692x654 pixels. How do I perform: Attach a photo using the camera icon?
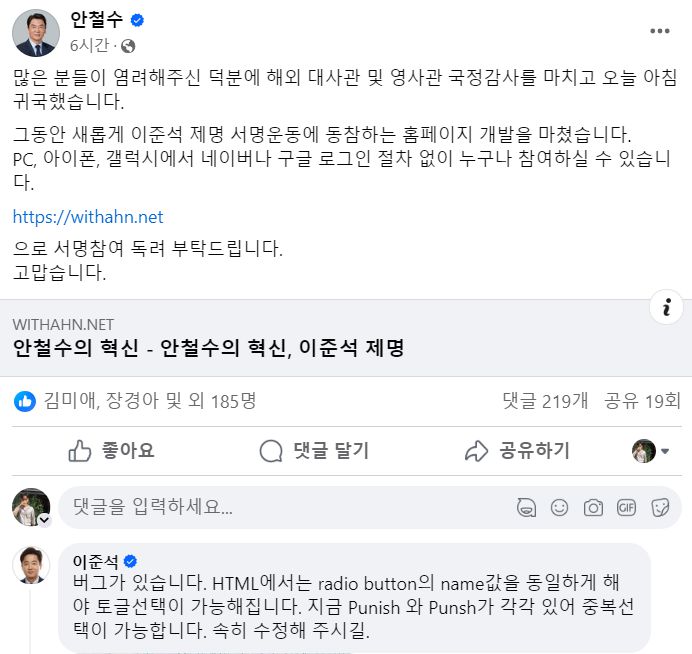tap(593, 508)
